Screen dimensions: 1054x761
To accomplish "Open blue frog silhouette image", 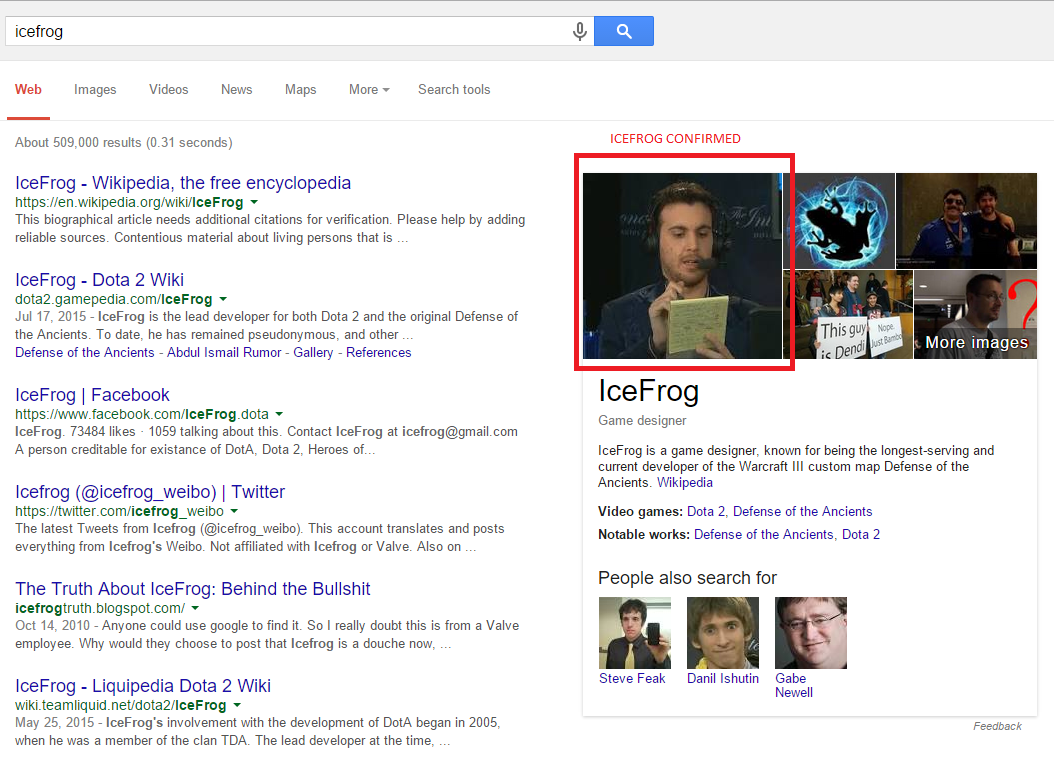I will (x=840, y=221).
